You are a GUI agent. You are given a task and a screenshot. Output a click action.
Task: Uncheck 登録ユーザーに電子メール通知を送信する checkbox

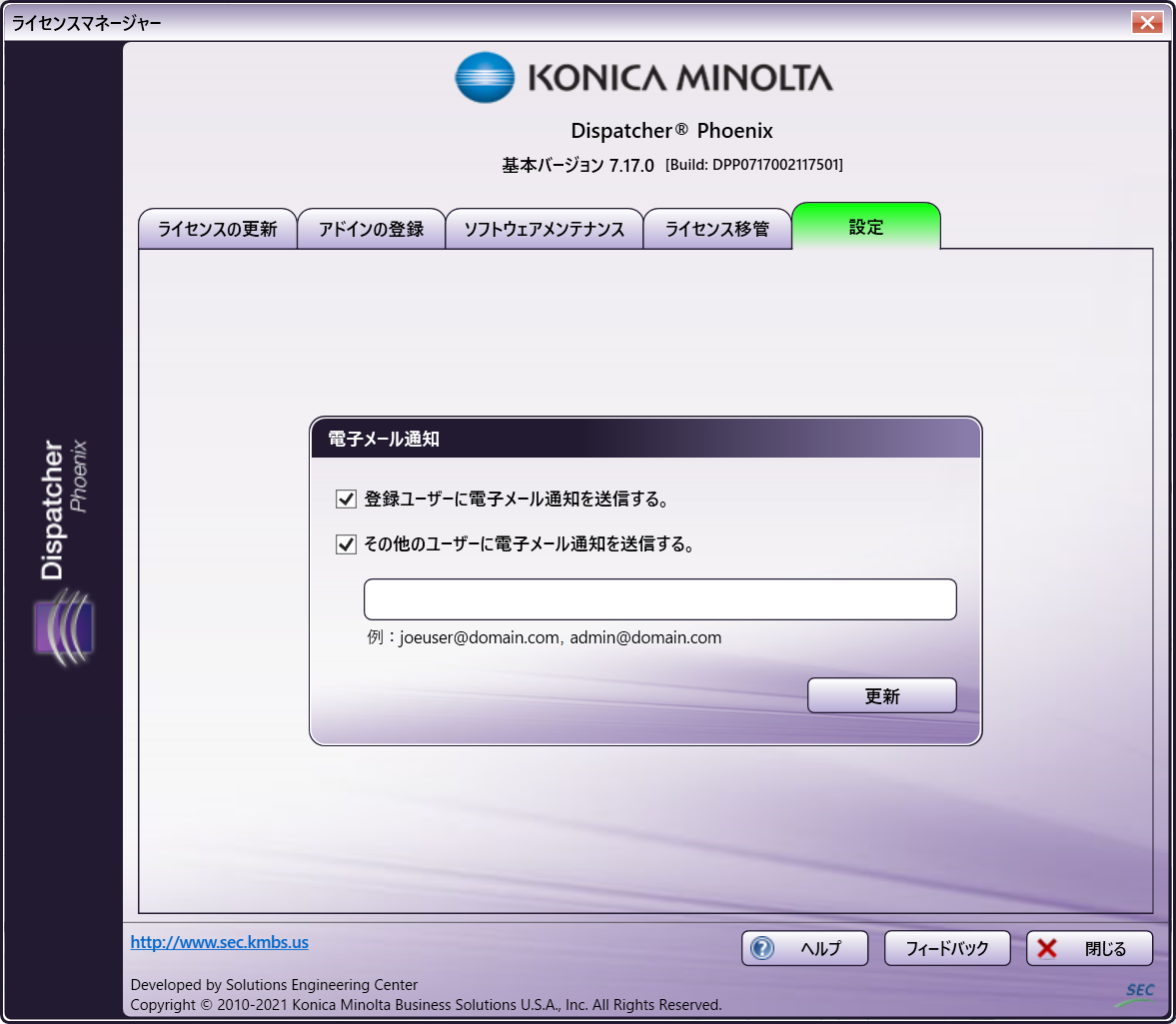[x=346, y=499]
